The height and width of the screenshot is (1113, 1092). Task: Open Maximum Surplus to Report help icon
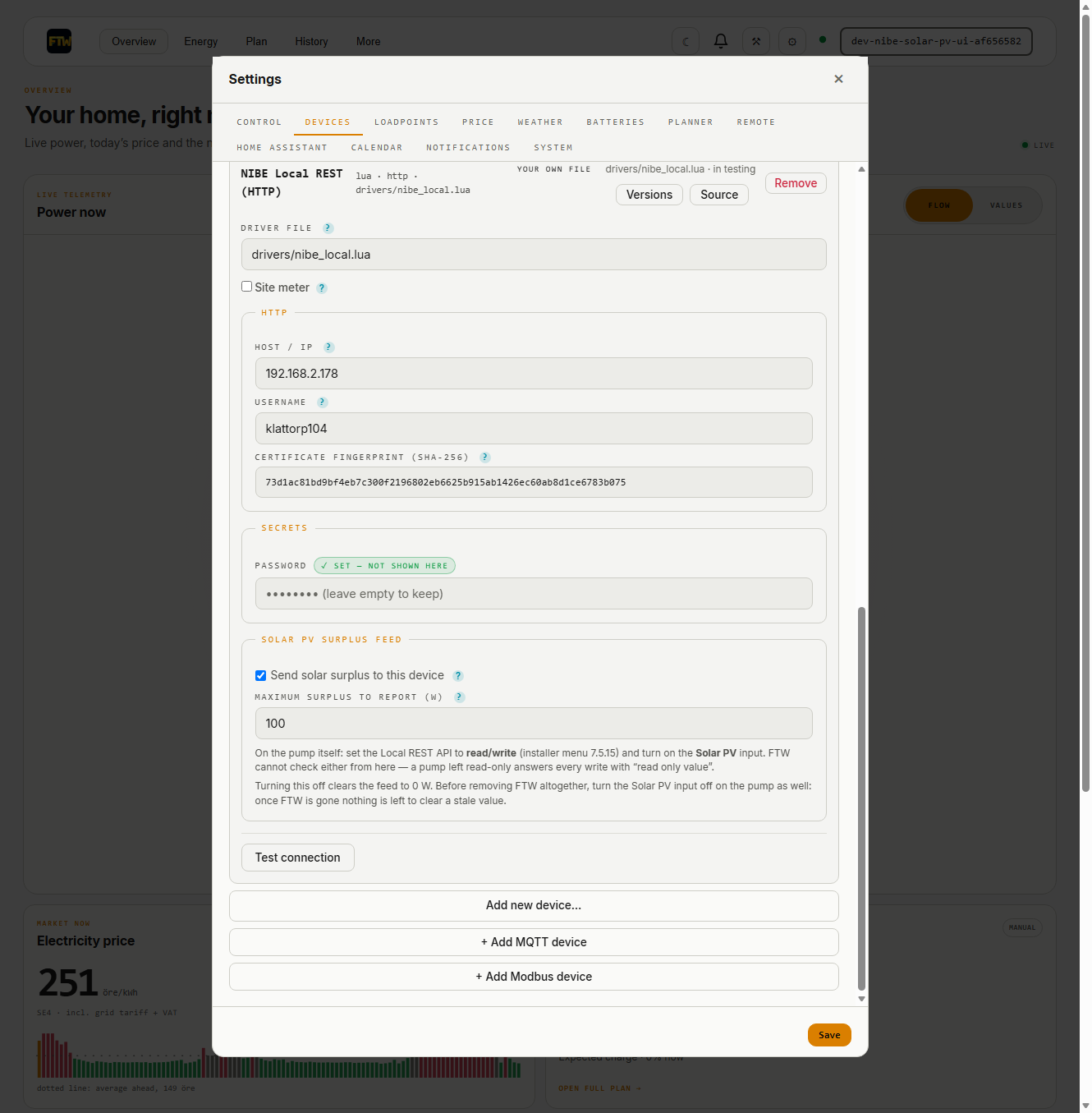tap(460, 697)
